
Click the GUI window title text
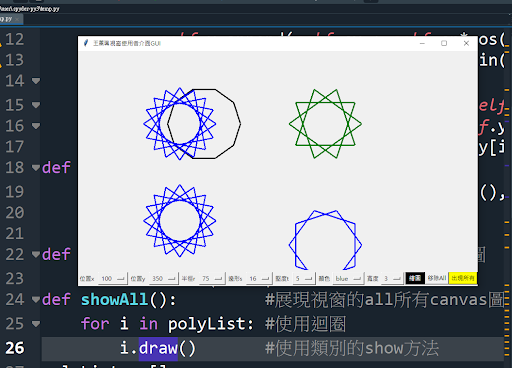click(127, 43)
